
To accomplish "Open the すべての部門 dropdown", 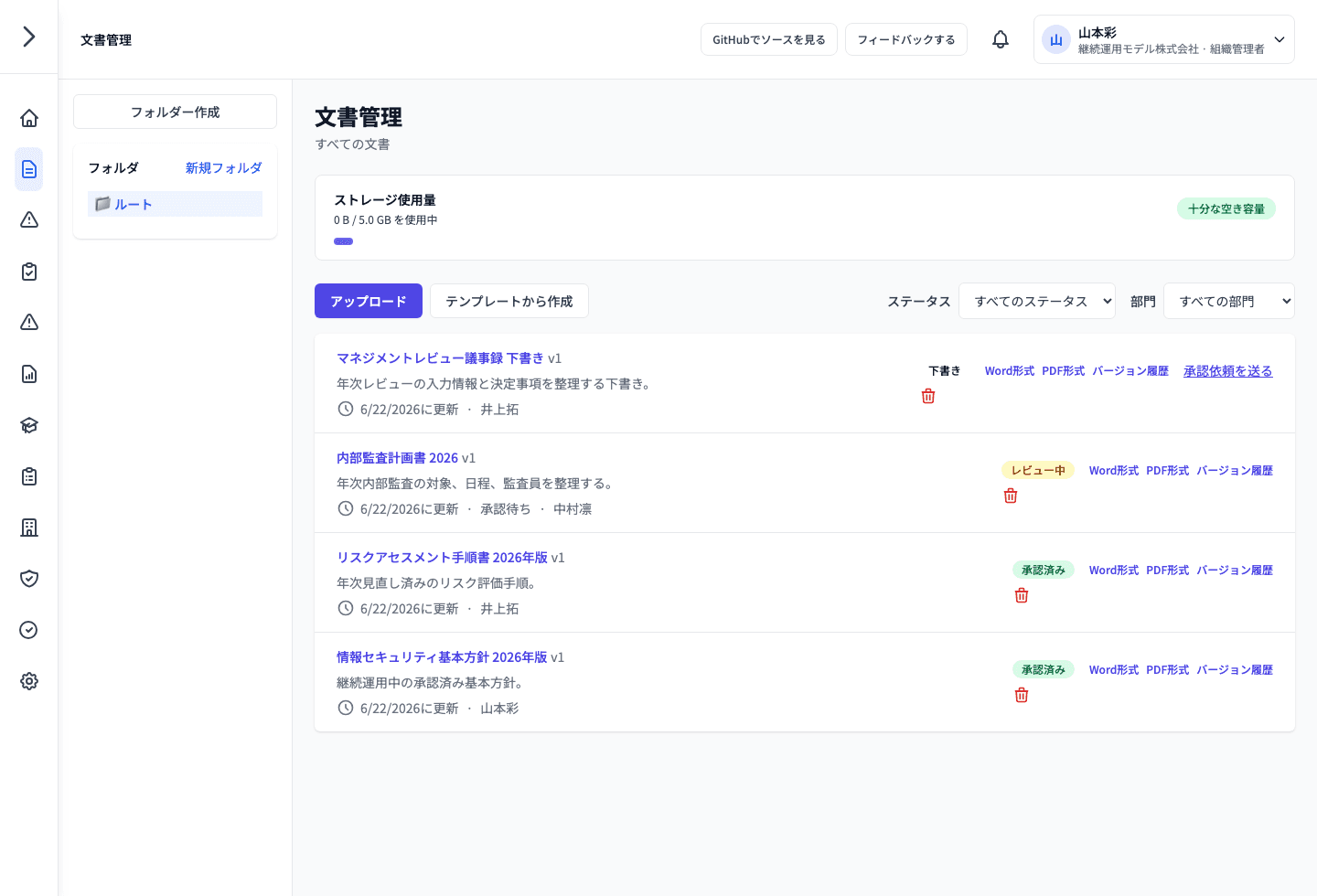I will (1229, 301).
